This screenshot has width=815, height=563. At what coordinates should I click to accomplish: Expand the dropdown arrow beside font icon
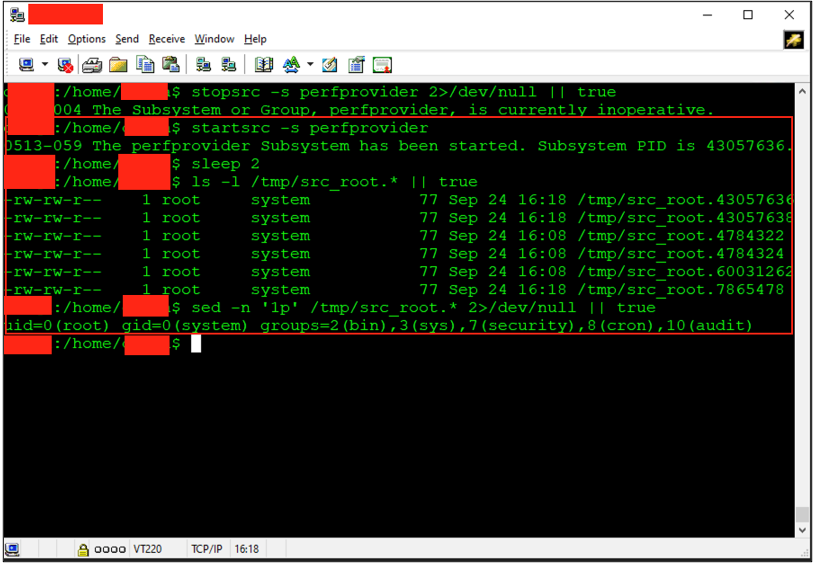(x=310, y=65)
